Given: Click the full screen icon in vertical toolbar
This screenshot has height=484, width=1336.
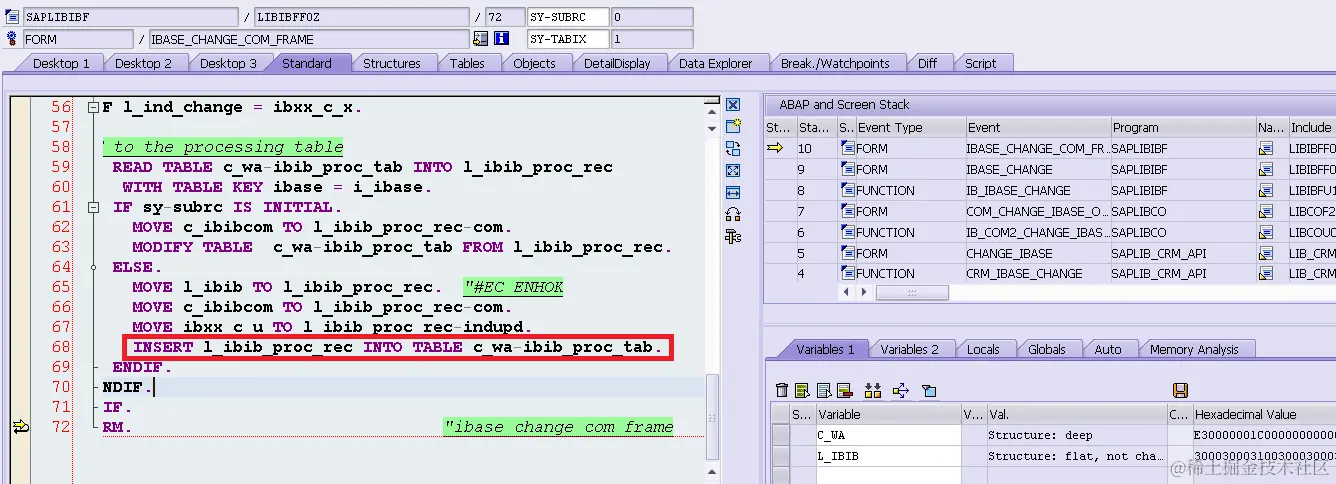Looking at the screenshot, I should [733, 171].
